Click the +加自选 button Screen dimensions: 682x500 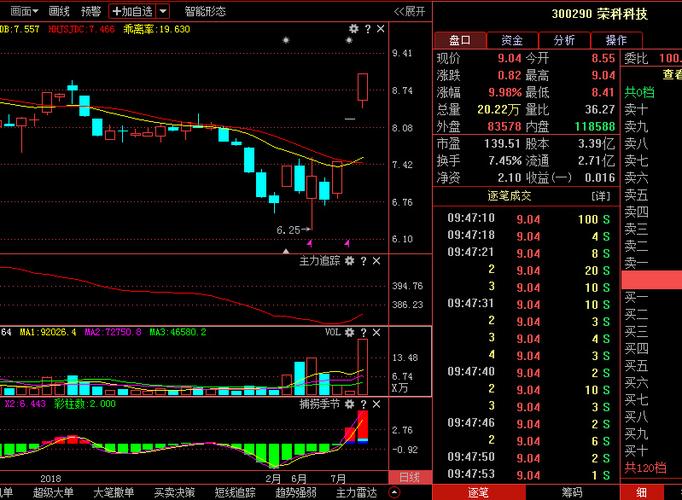pyautogui.click(x=133, y=11)
